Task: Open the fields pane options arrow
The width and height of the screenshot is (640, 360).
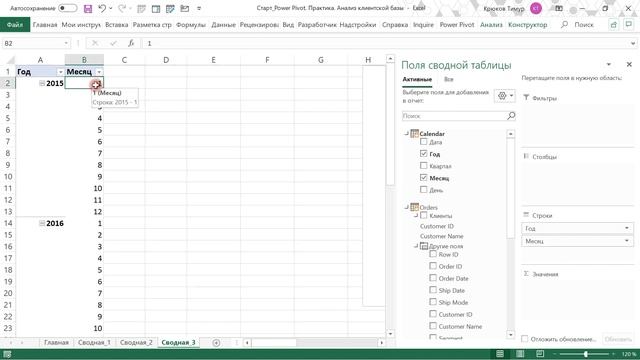Action: [x=608, y=64]
